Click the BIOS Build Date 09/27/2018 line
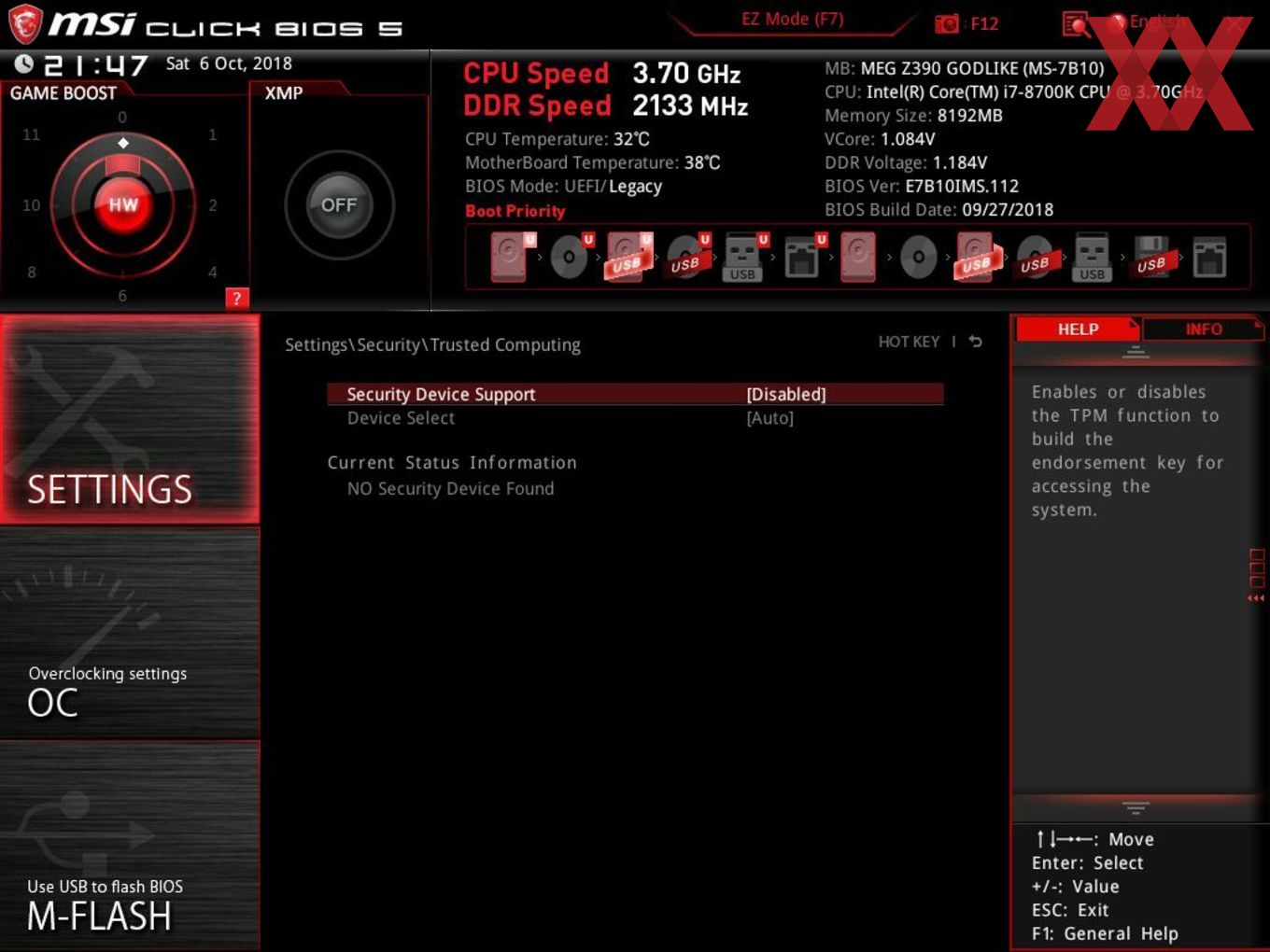This screenshot has width=1270, height=952. pyautogui.click(x=938, y=210)
